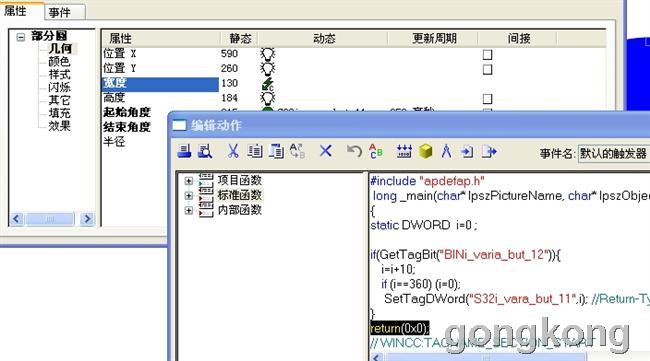This screenshot has width=650, height=361.
Task: Click the Copy icon in the toolbar
Action: [255, 151]
